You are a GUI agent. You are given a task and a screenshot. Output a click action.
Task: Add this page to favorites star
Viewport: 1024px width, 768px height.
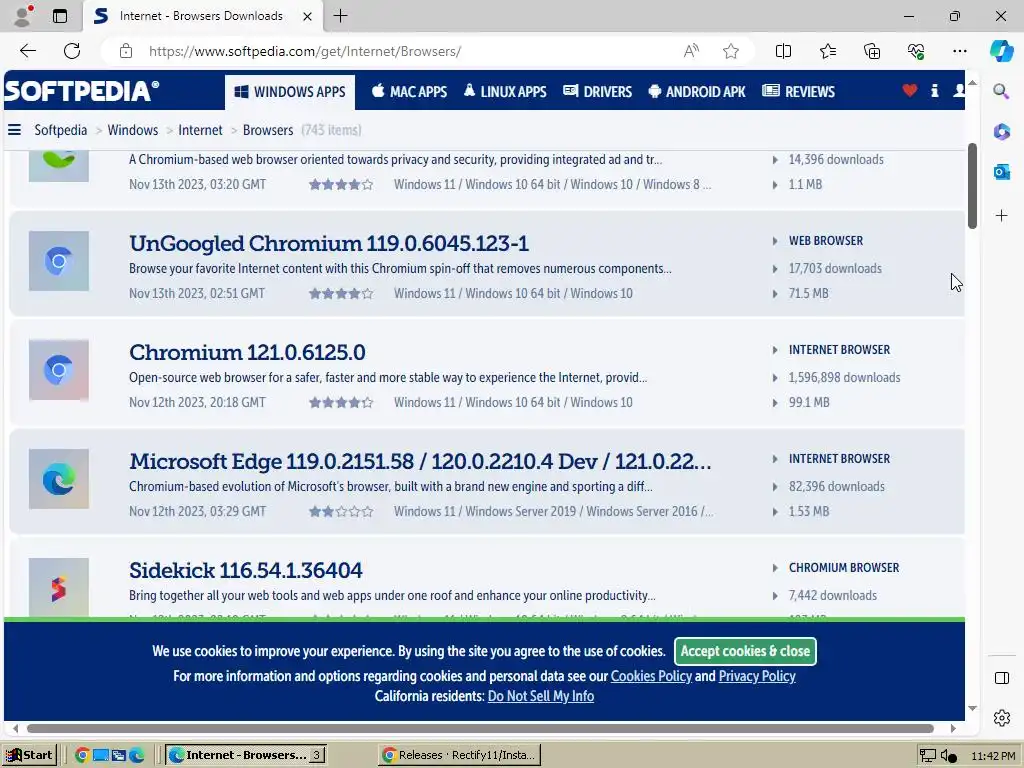pos(731,51)
